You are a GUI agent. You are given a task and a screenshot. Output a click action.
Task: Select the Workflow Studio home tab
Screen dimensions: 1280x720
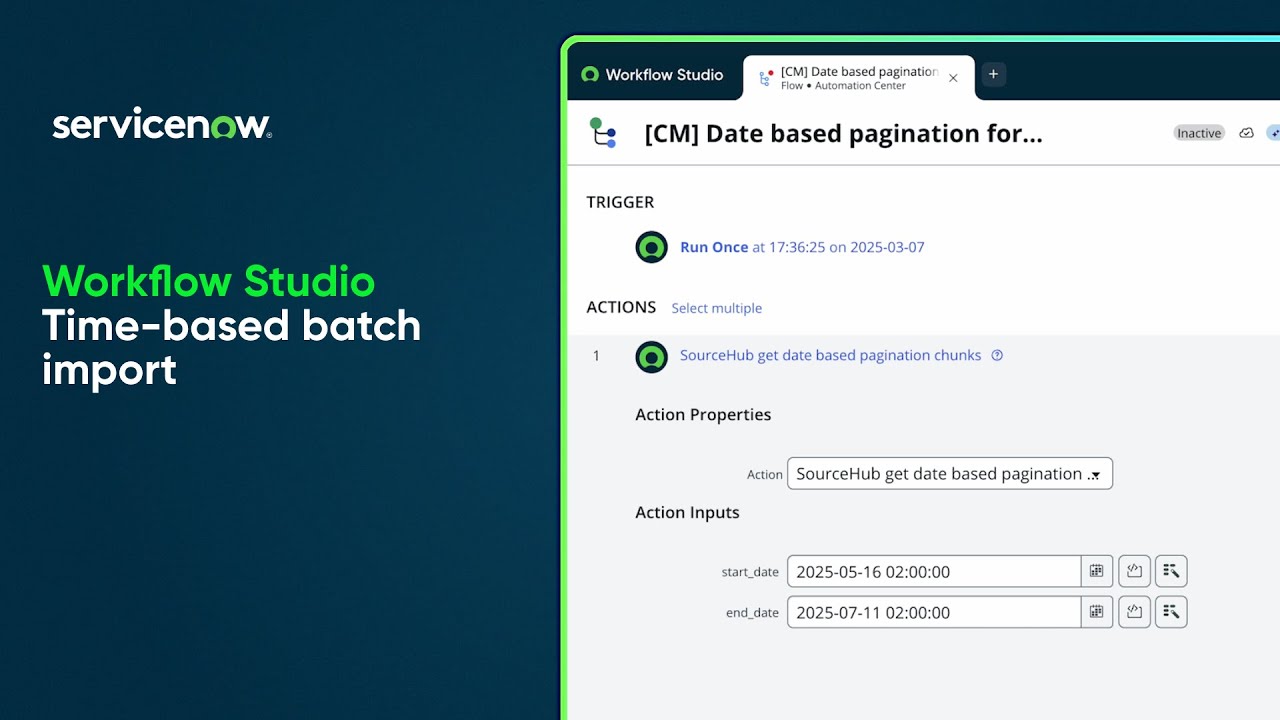[x=653, y=74]
